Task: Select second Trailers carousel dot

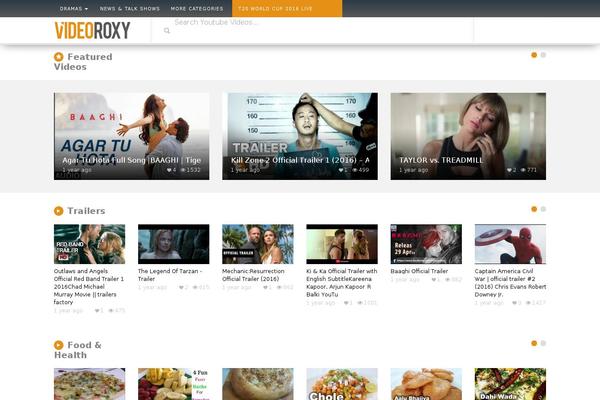Action: point(543,209)
